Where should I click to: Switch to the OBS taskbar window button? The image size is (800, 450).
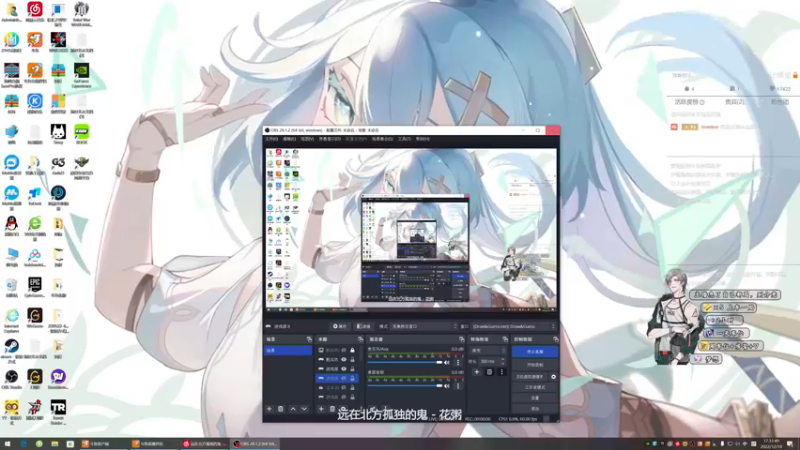pos(255,444)
